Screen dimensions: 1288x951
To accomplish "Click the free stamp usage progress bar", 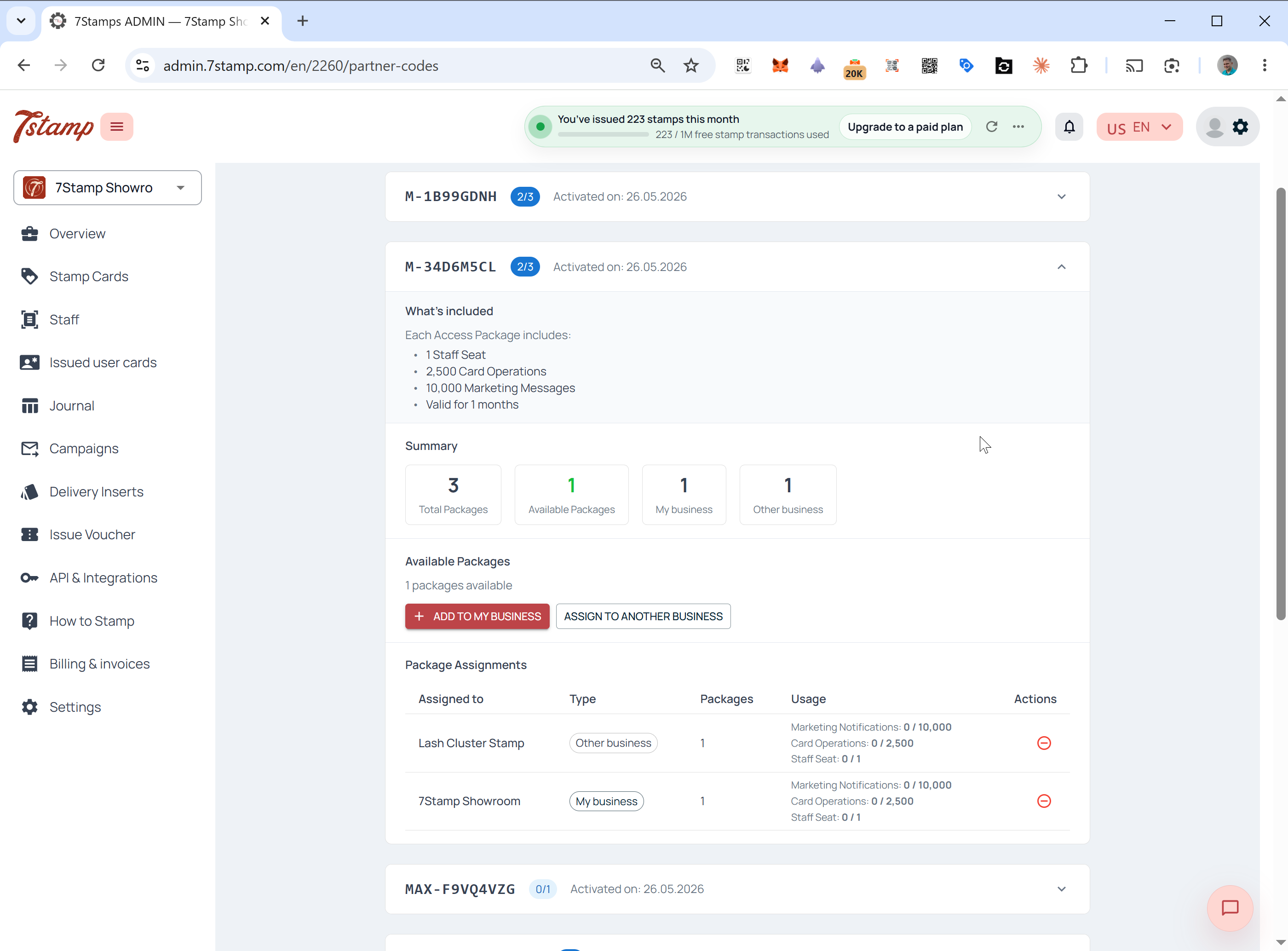I will (x=603, y=135).
